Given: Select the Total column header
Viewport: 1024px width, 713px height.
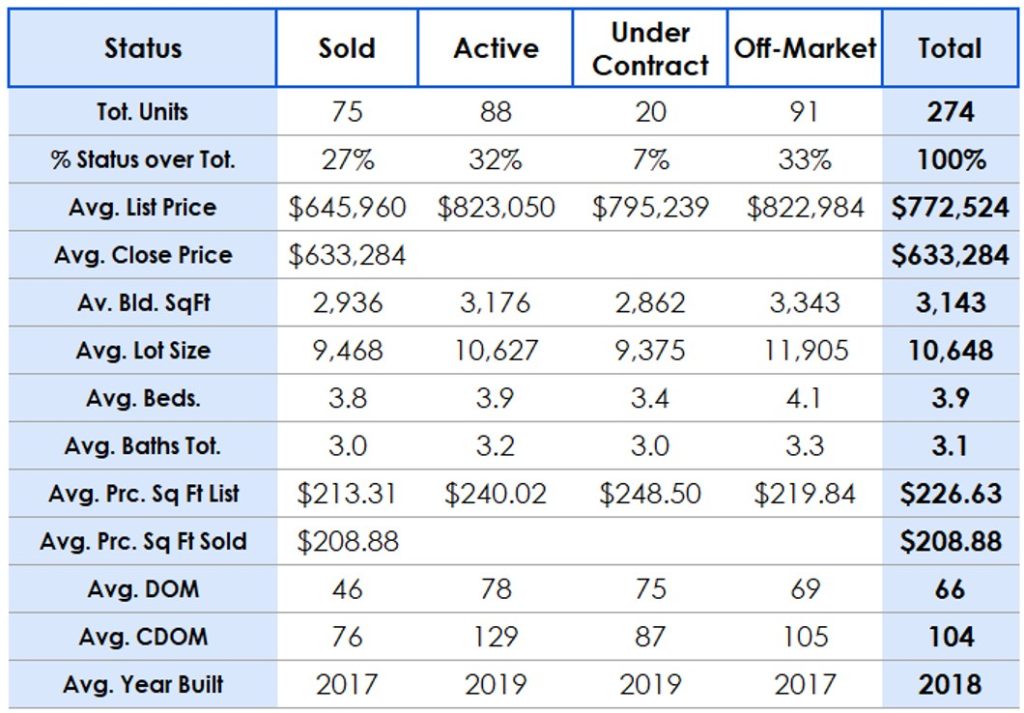Looking at the screenshot, I should tap(950, 48).
